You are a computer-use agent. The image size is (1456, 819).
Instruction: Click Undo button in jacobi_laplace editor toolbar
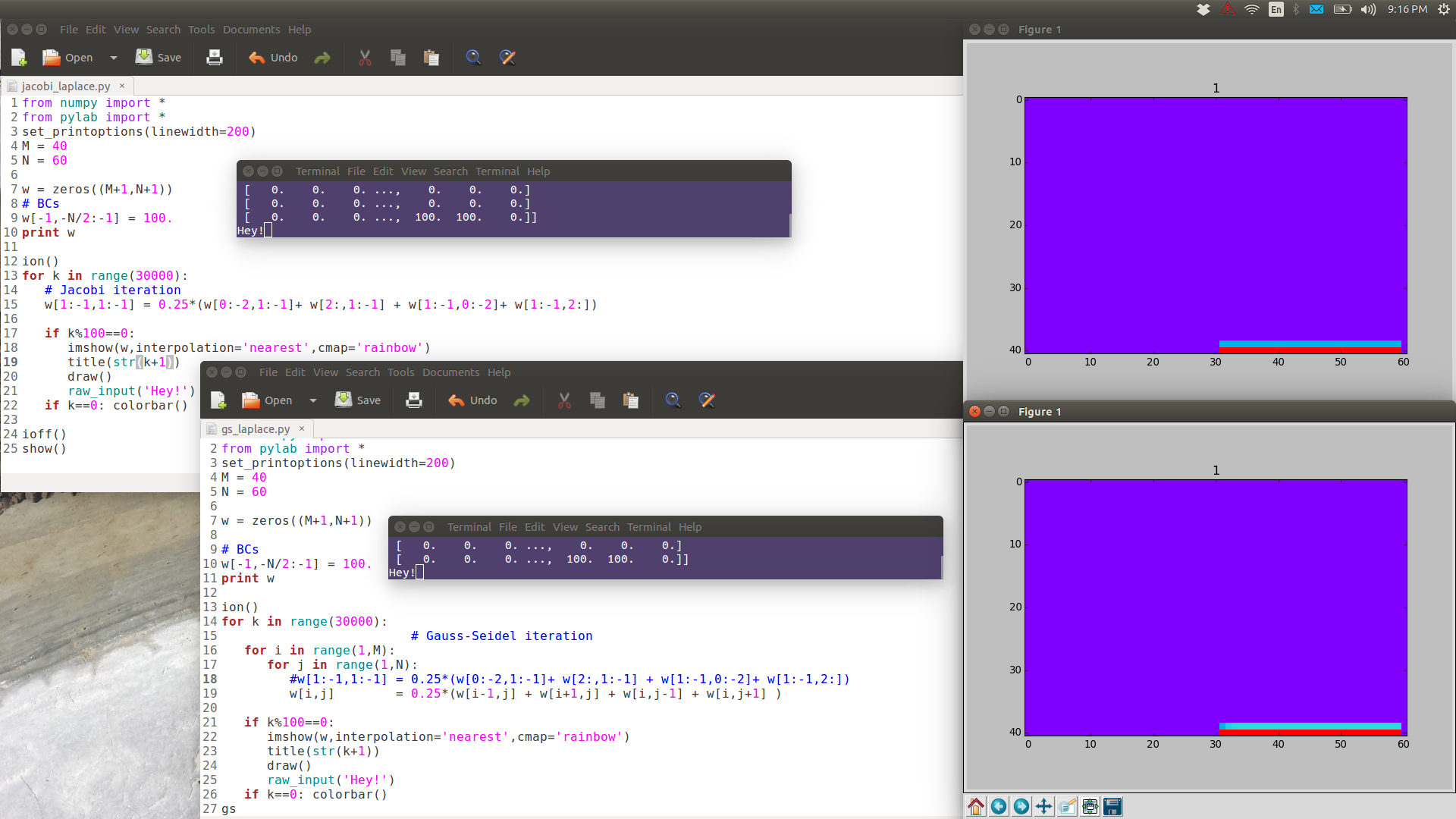(x=273, y=58)
